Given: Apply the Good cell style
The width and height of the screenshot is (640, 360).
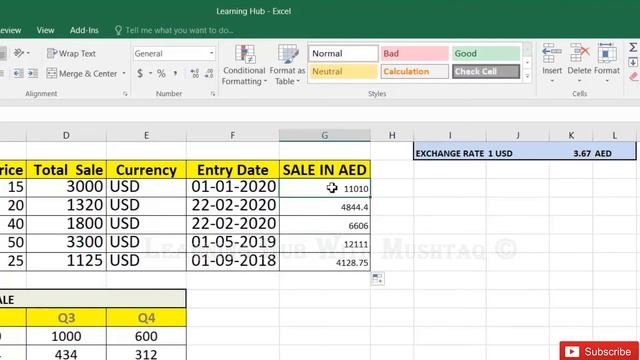Looking at the screenshot, I should pos(486,53).
